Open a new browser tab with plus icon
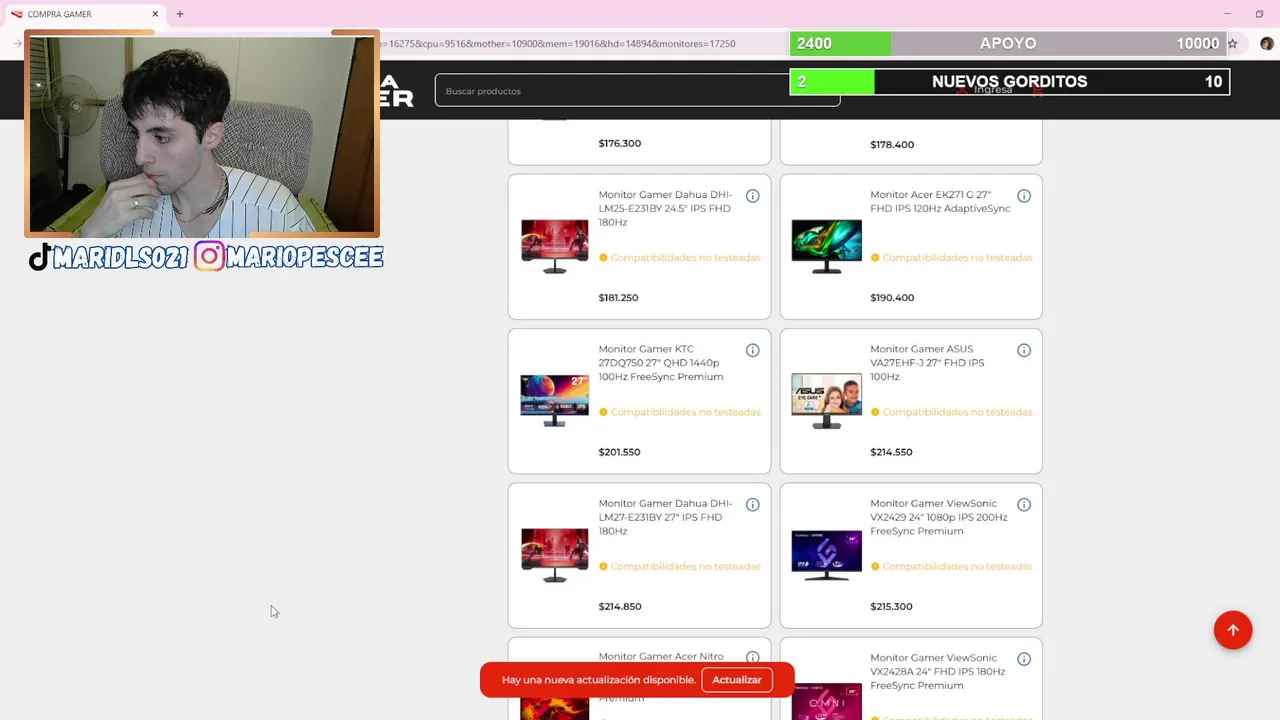Viewport: 1280px width, 720px height. 180,14
